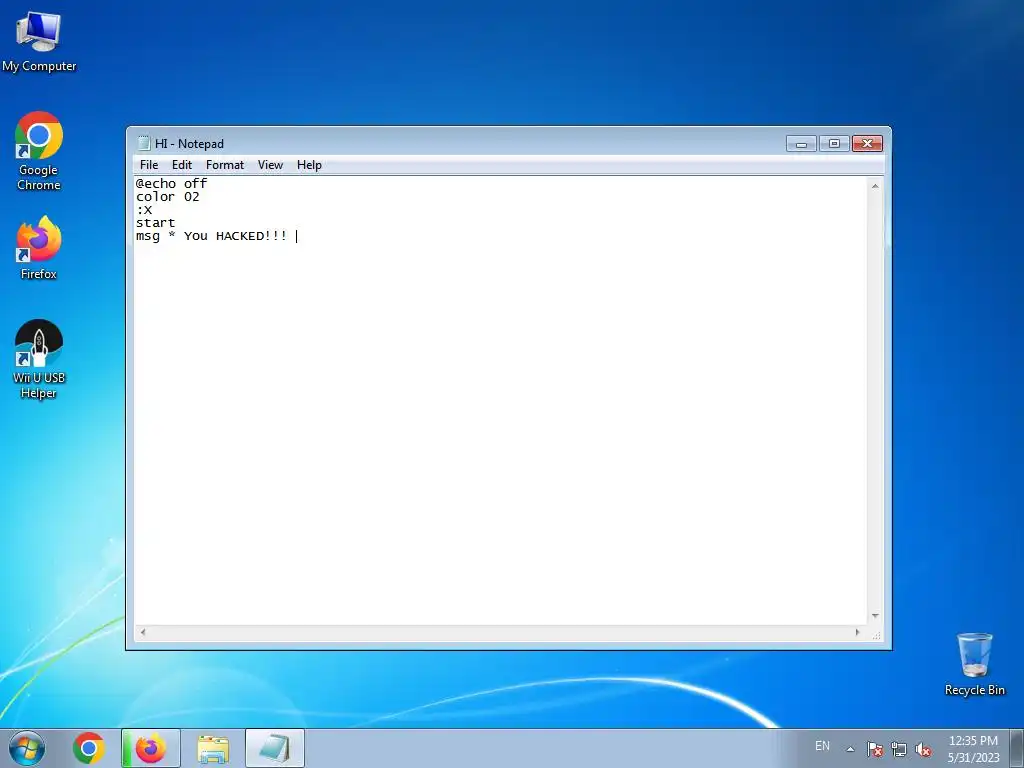Click the horizontal scrollbar left arrow
The height and width of the screenshot is (768, 1024).
[x=143, y=632]
